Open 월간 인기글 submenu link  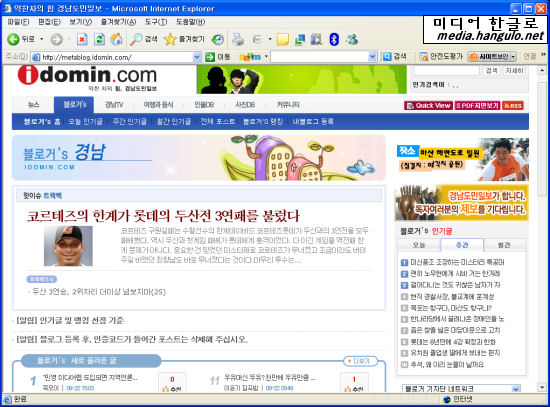pos(174,122)
